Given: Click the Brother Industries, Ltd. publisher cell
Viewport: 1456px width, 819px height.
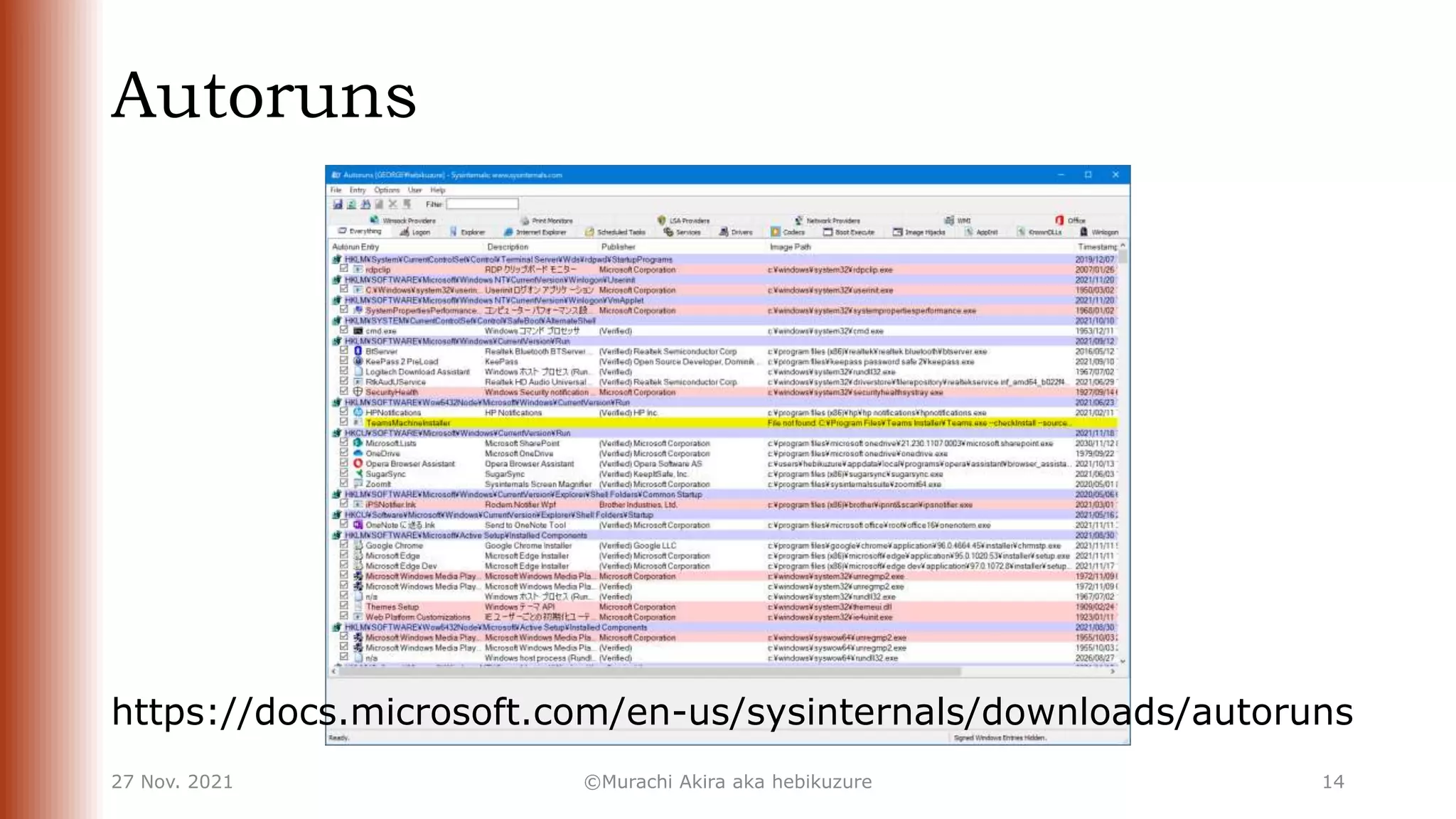Looking at the screenshot, I should 638,505.
